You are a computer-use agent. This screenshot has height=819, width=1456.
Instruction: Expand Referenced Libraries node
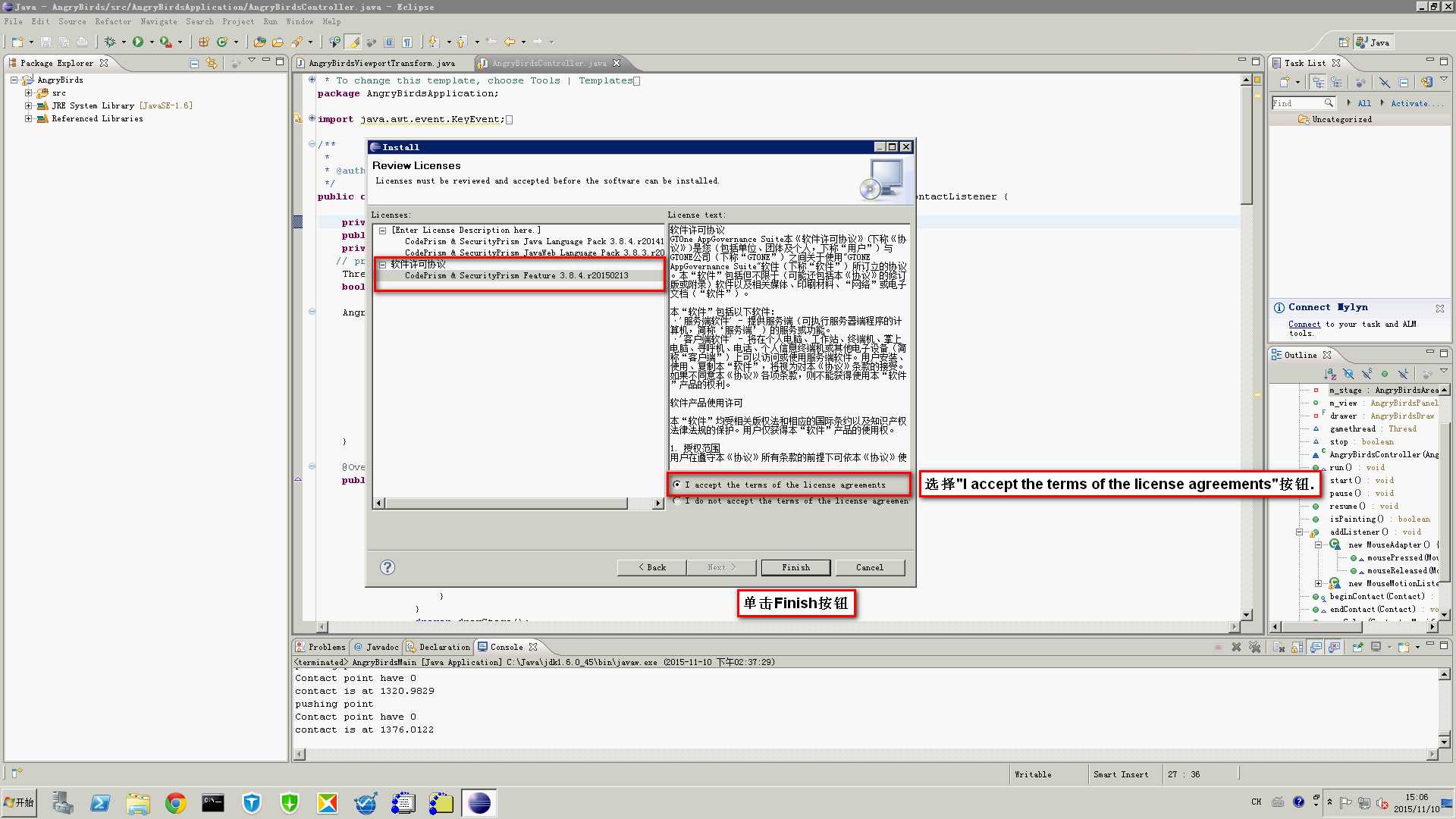point(28,119)
